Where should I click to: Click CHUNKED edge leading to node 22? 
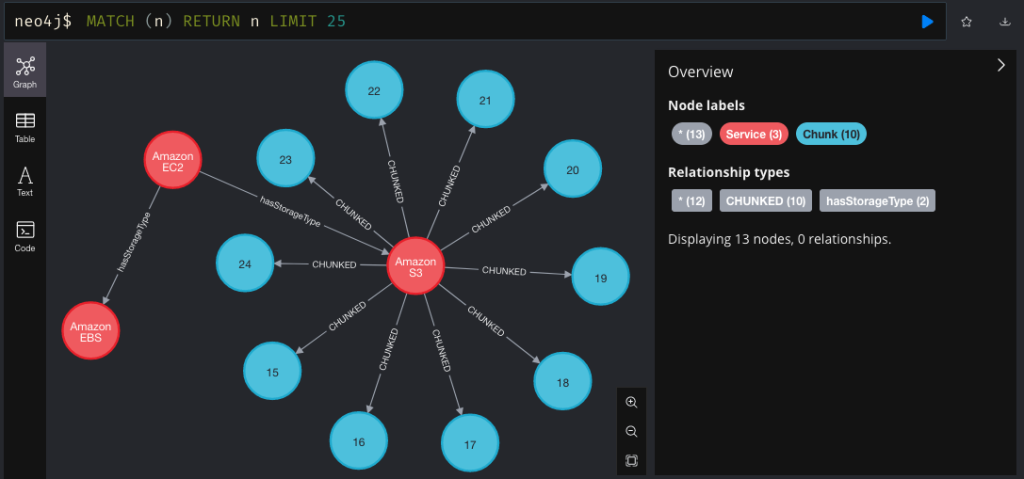coord(394,181)
